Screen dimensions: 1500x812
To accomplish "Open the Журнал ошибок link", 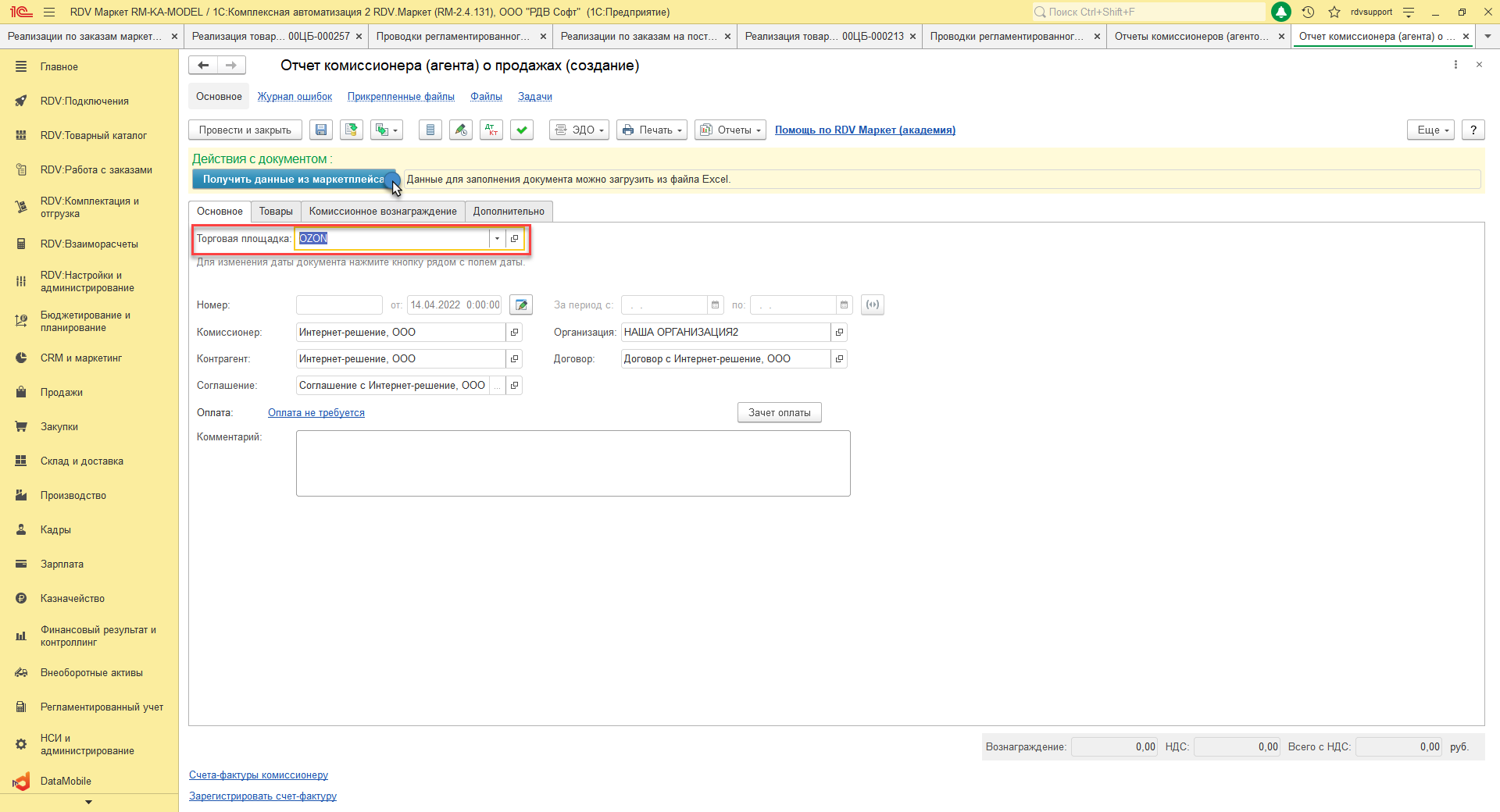I will click(x=295, y=97).
